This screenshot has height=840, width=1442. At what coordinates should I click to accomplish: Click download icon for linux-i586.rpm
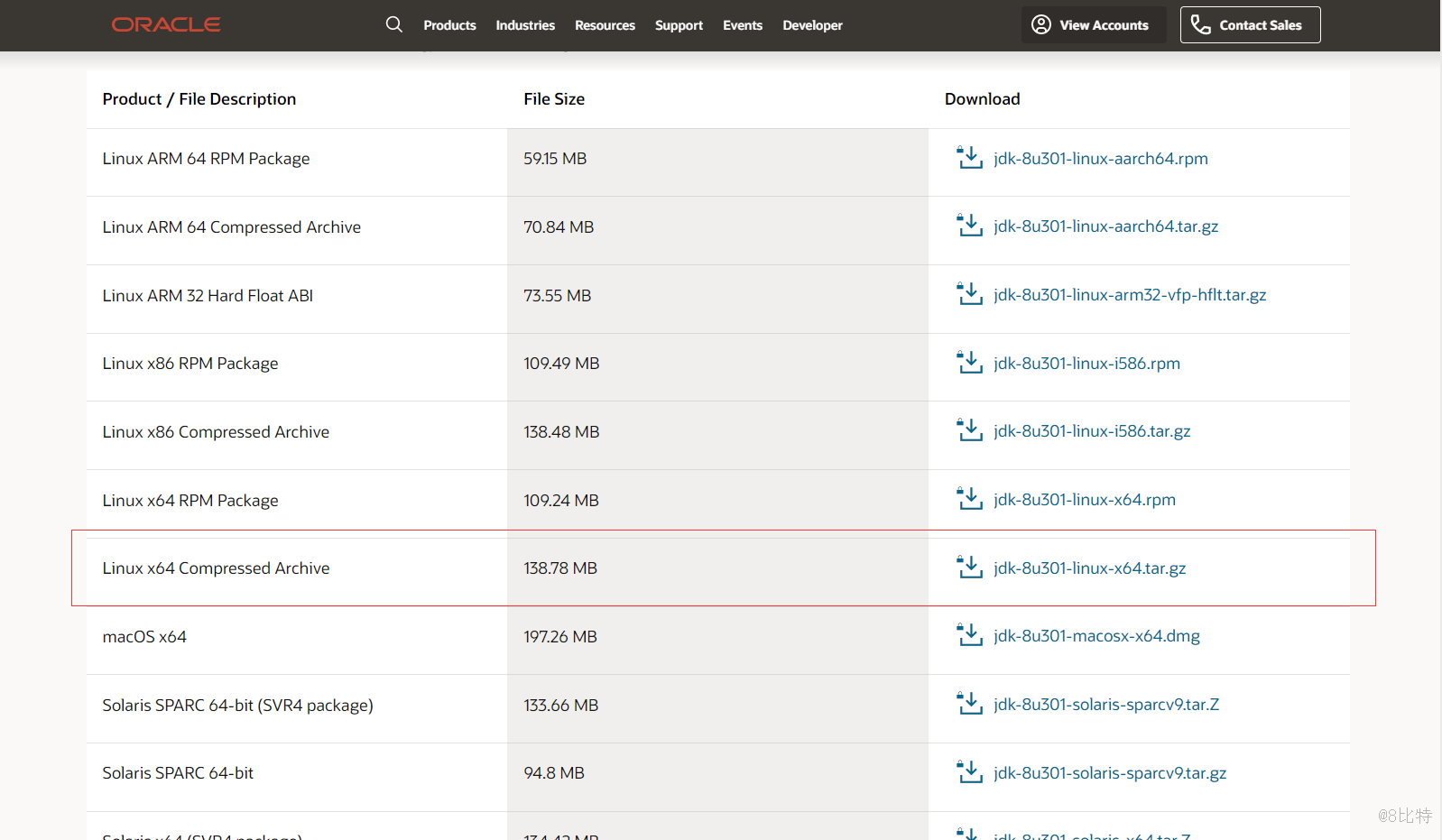(969, 363)
